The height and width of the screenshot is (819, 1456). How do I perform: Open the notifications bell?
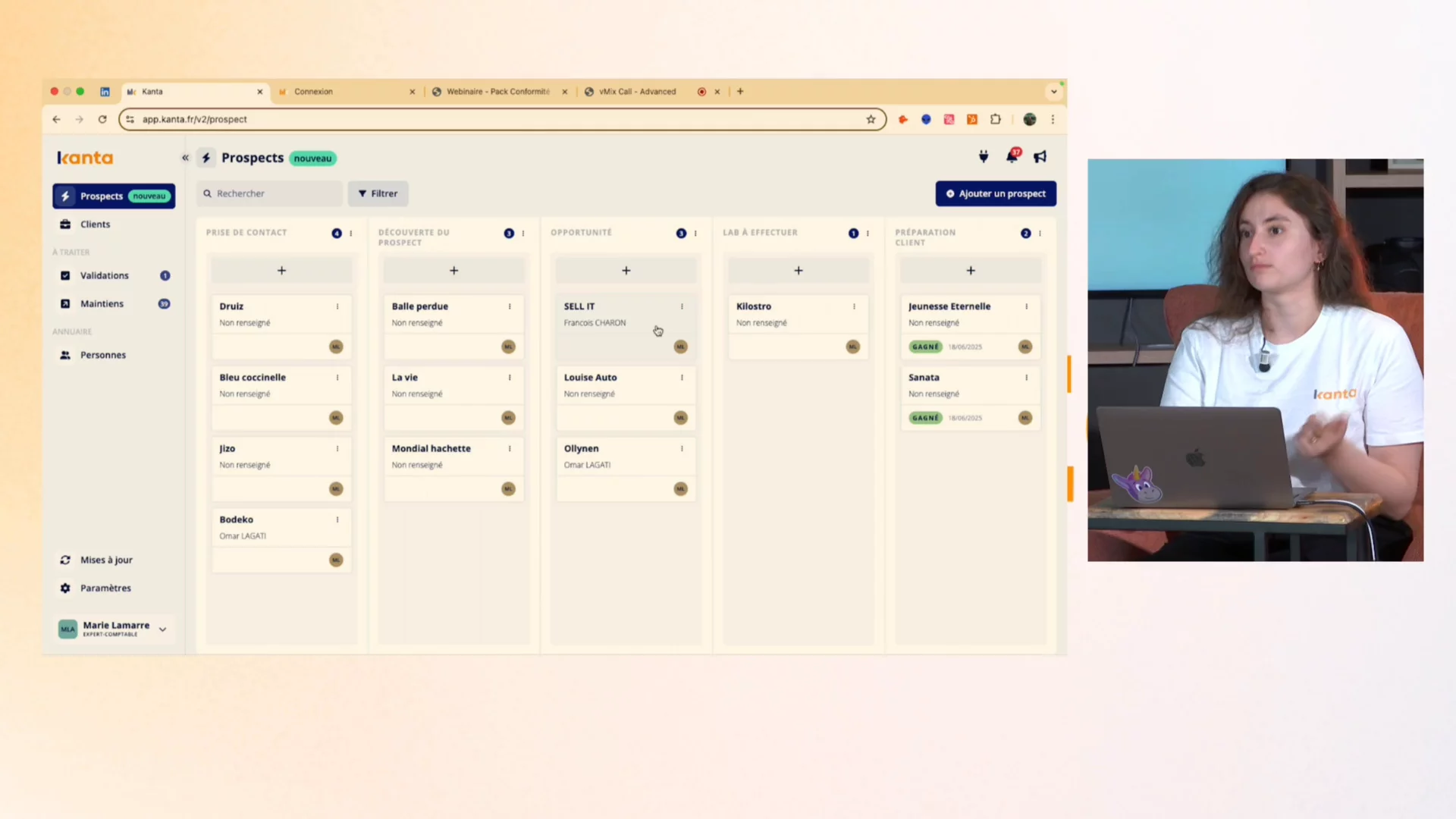[1012, 156]
